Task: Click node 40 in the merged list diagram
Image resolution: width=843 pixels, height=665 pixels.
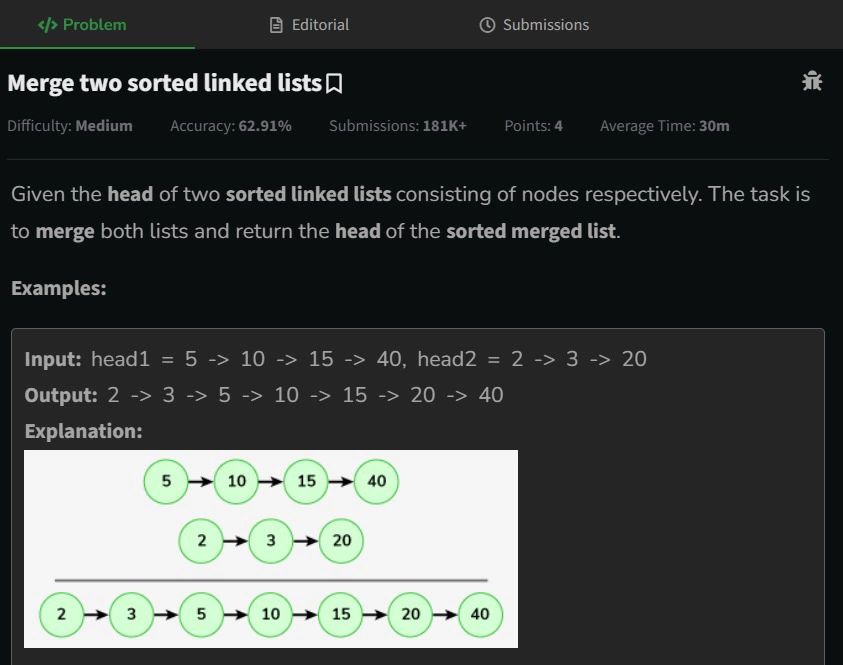Action: pos(480,614)
